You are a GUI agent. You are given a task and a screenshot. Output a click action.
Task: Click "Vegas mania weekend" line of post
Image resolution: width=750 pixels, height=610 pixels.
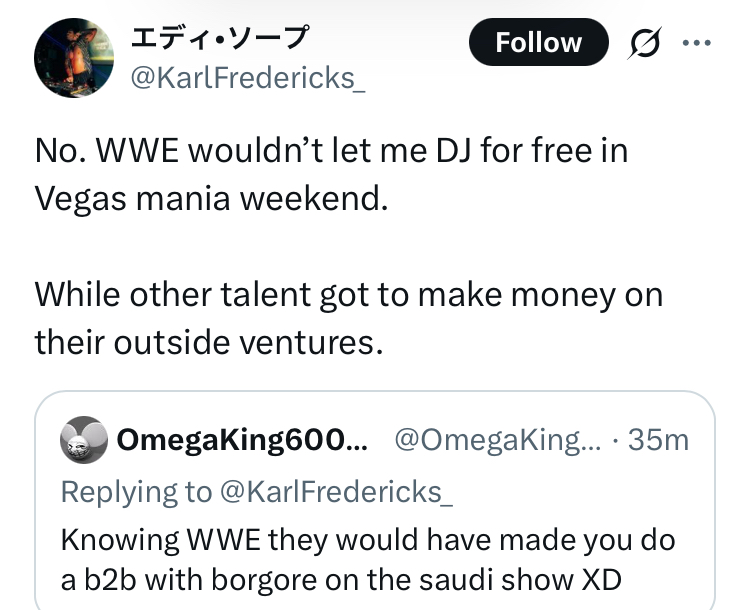click(210, 198)
